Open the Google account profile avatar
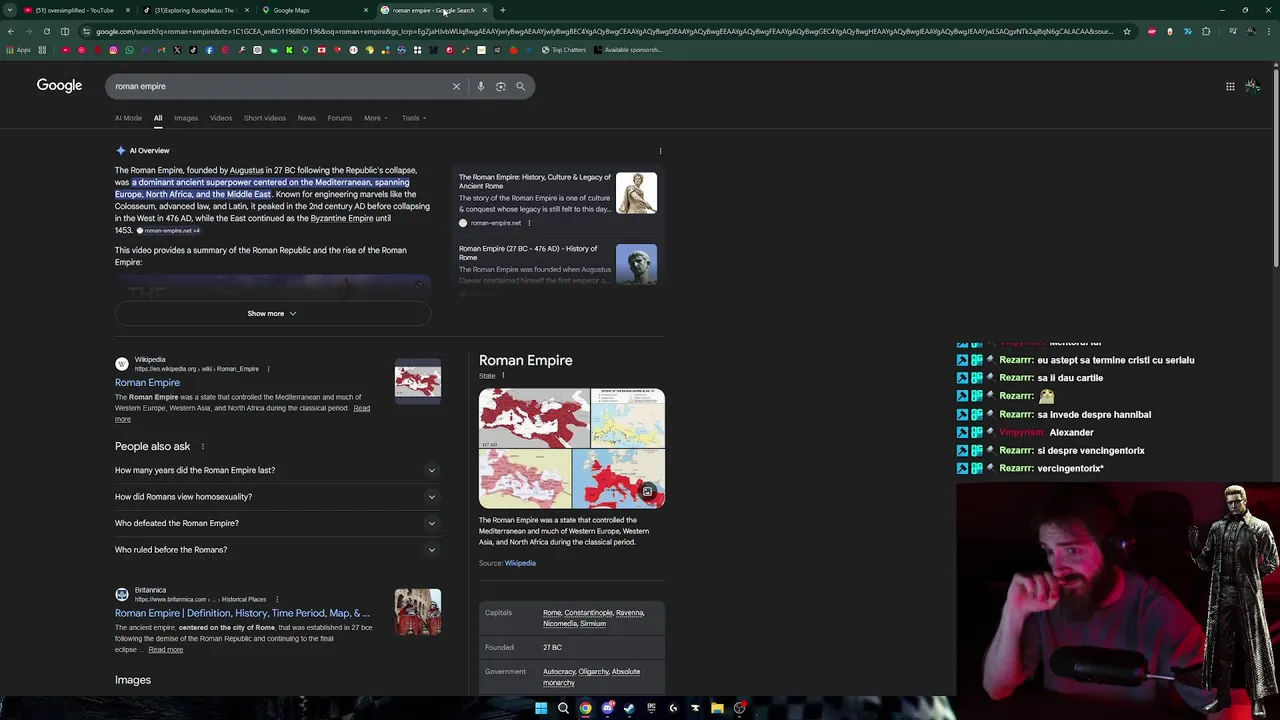 1252,86
